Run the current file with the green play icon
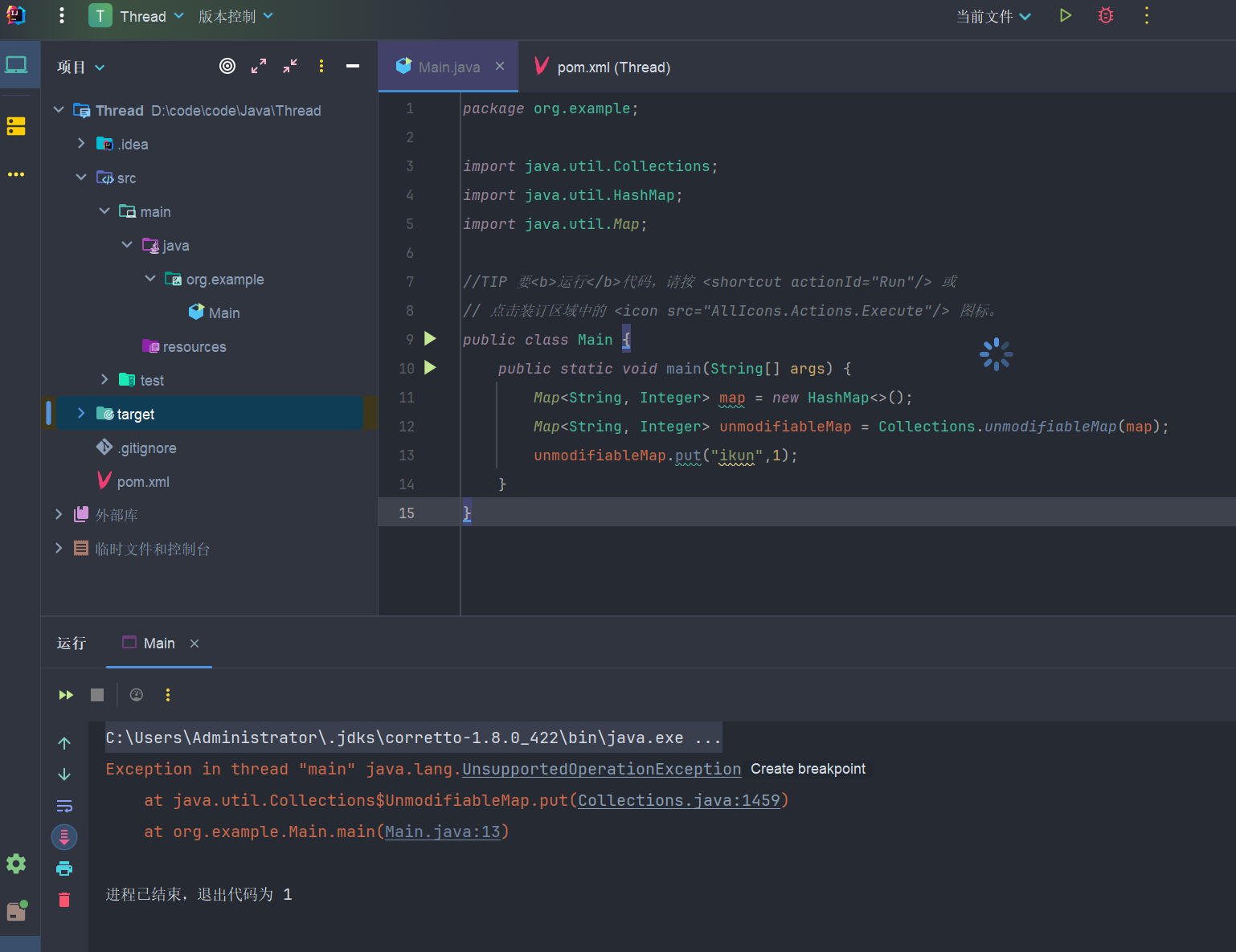 1066,15
